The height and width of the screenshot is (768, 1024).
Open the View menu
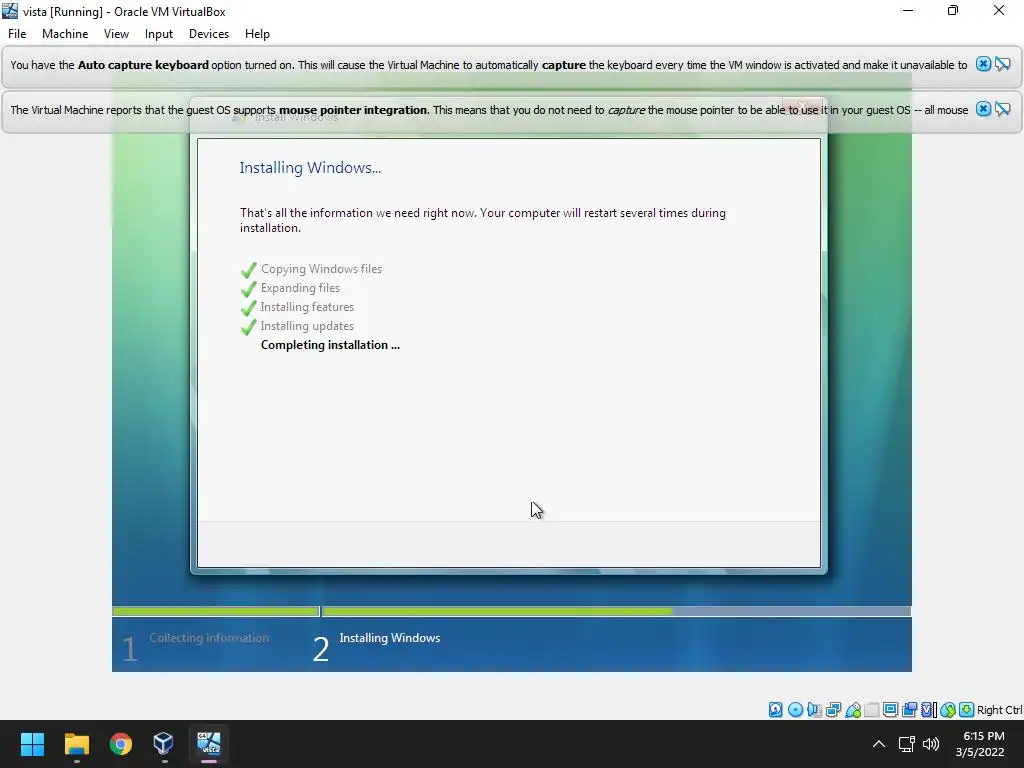[116, 33]
